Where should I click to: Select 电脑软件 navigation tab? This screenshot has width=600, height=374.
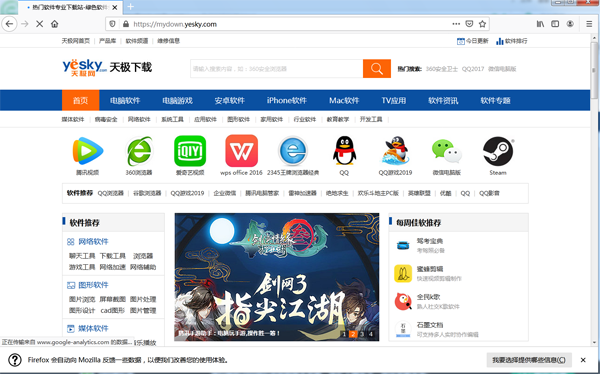(125, 100)
